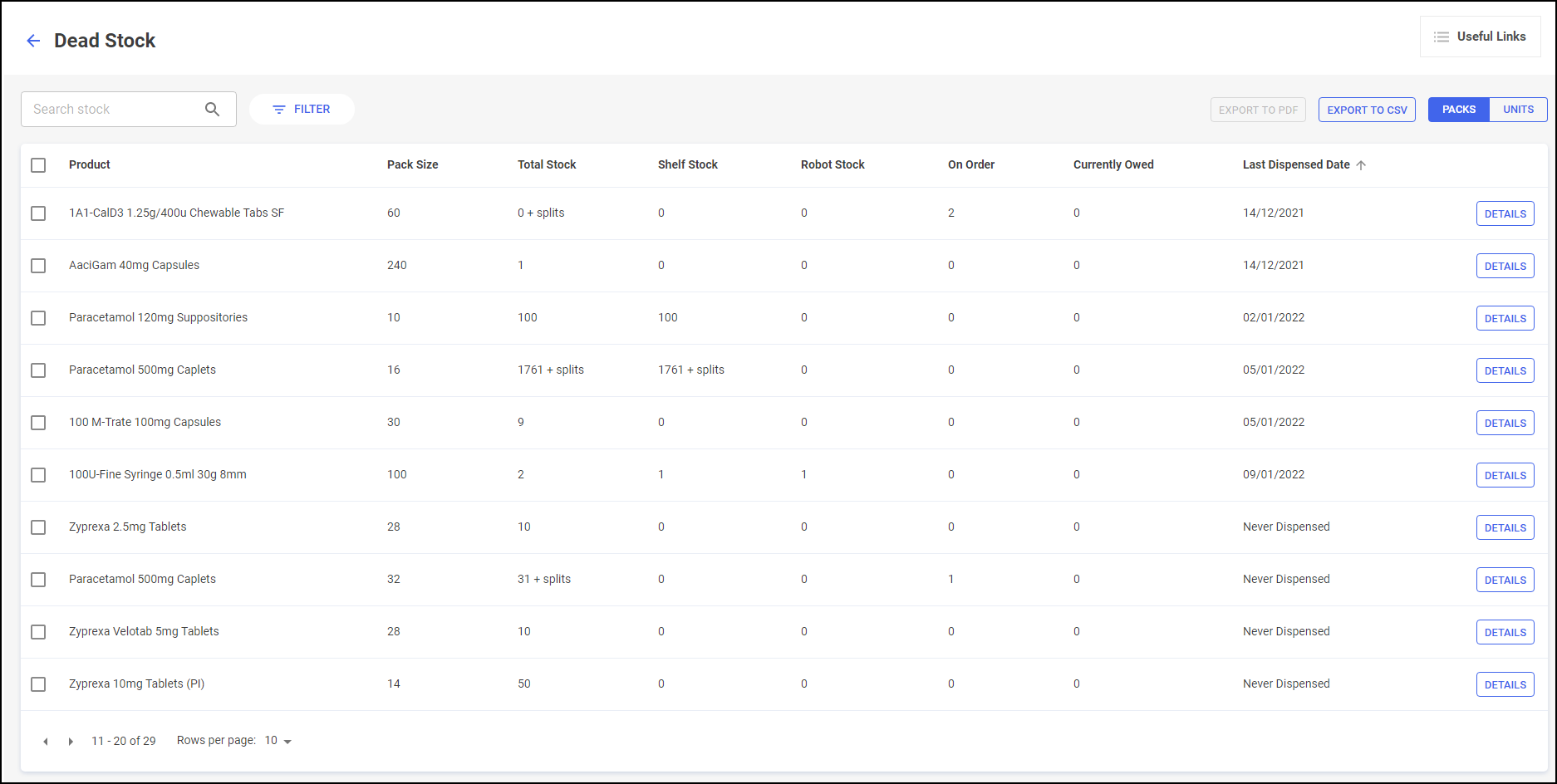This screenshot has height=784, width=1557.
Task: Switch the view to Packs
Action: click(x=1458, y=110)
